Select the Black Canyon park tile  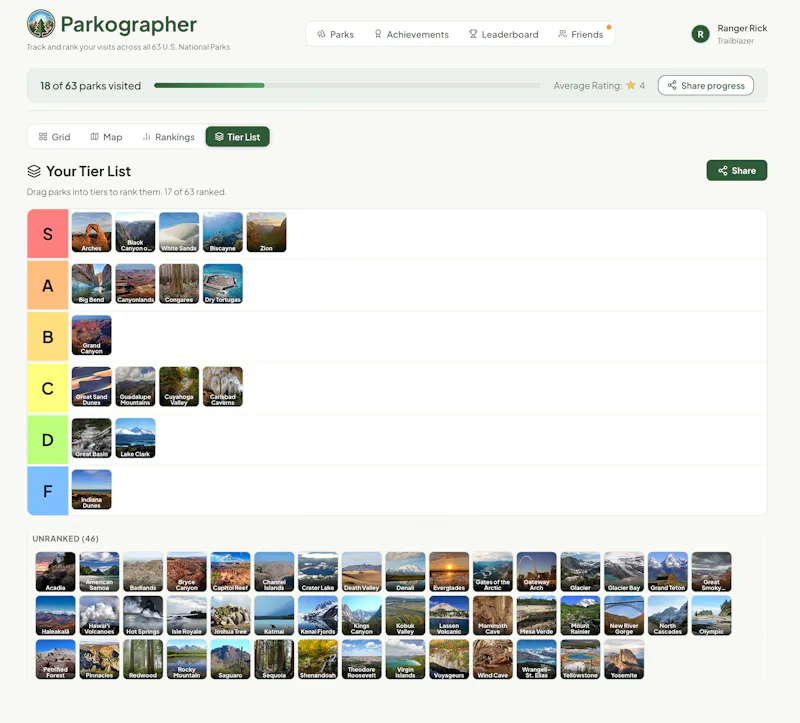[x=135, y=232]
